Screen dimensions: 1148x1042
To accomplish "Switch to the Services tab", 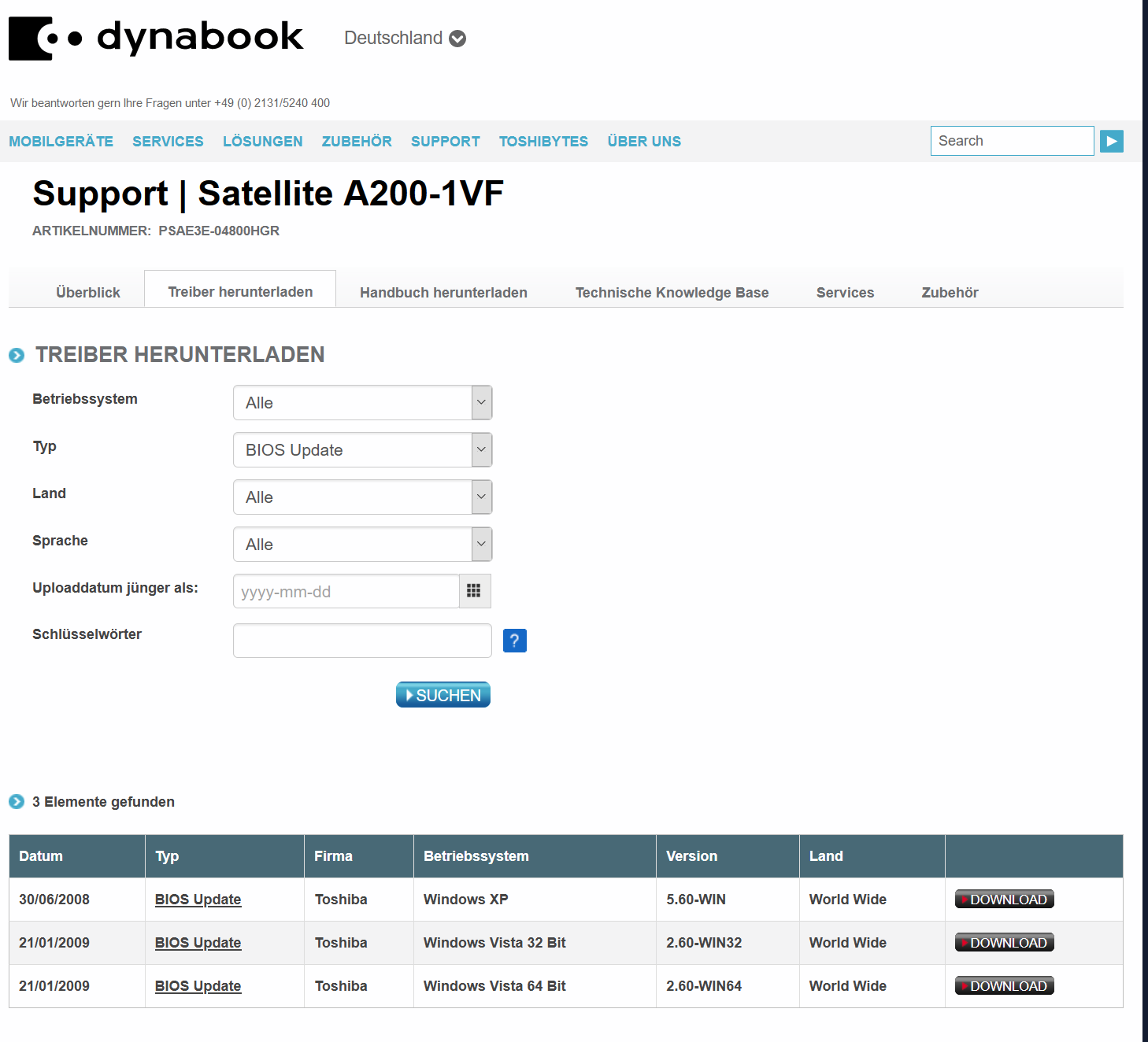I will pos(845,293).
